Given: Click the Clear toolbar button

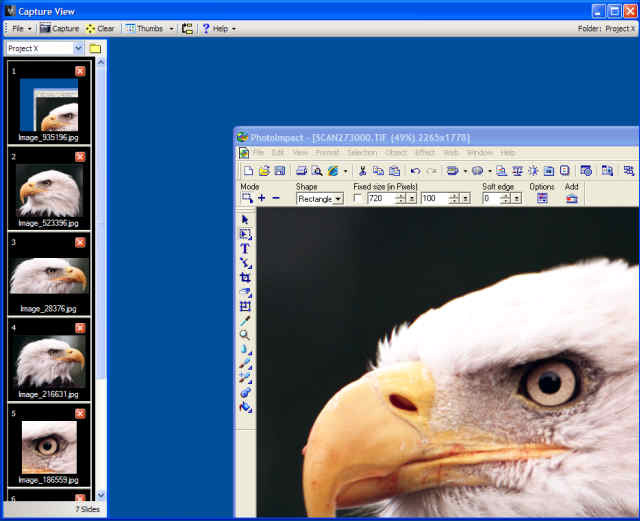Looking at the screenshot, I should (100, 29).
